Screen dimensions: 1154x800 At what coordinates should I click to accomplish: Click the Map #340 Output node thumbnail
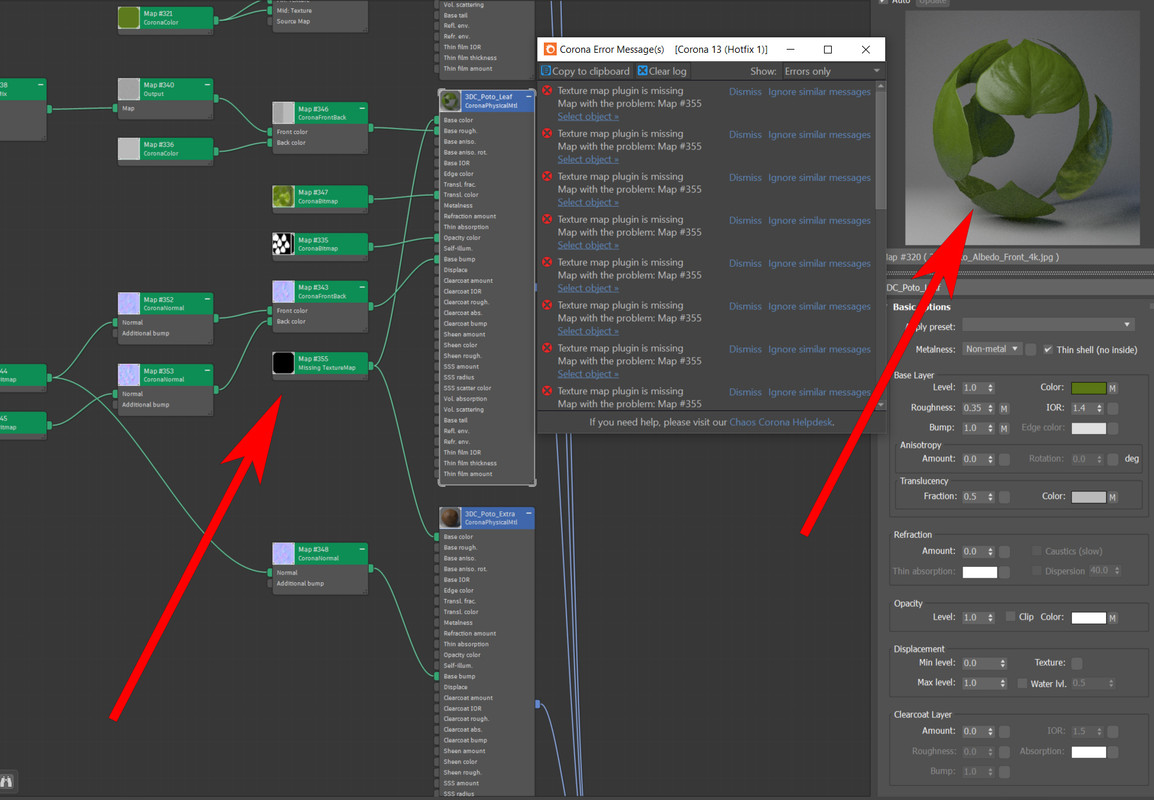point(129,89)
